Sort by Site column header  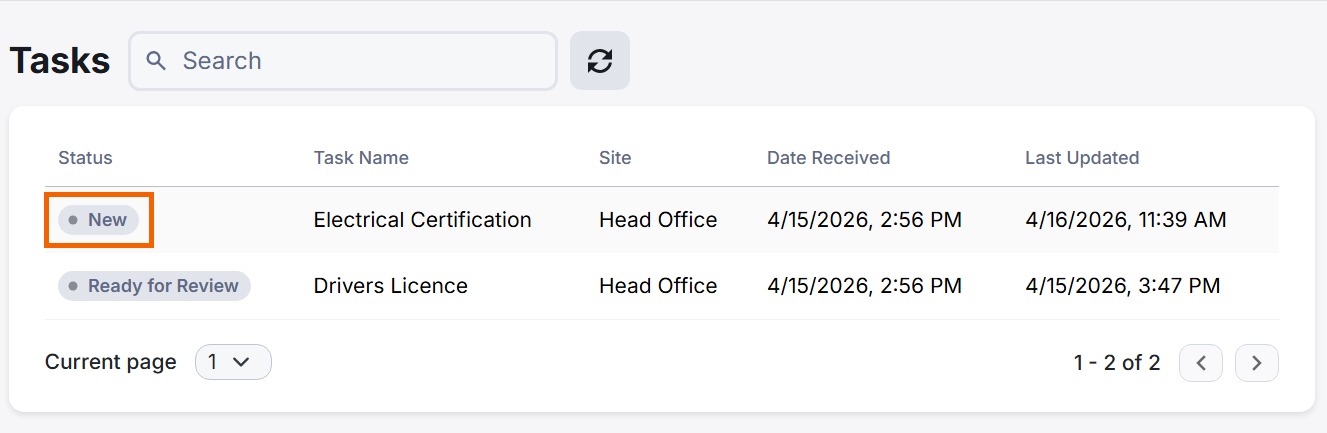[x=615, y=158]
